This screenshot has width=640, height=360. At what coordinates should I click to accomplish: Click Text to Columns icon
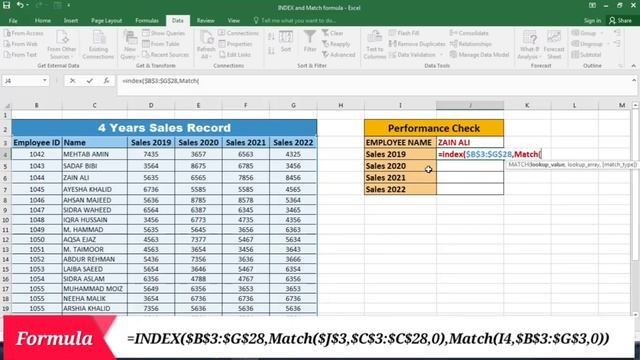374,44
